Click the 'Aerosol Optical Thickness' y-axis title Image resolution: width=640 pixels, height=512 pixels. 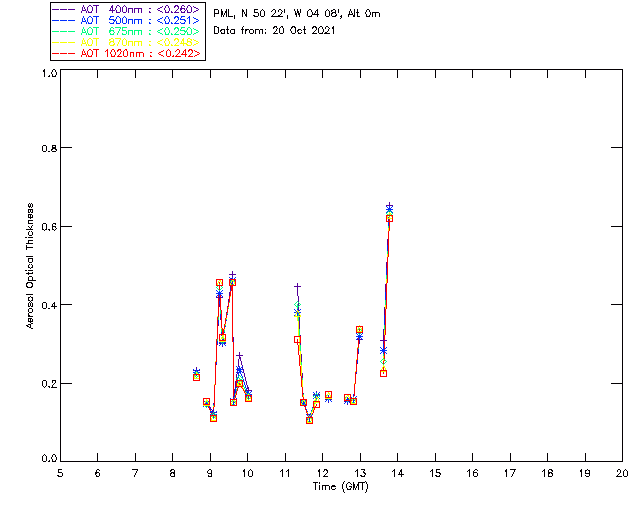(31, 267)
